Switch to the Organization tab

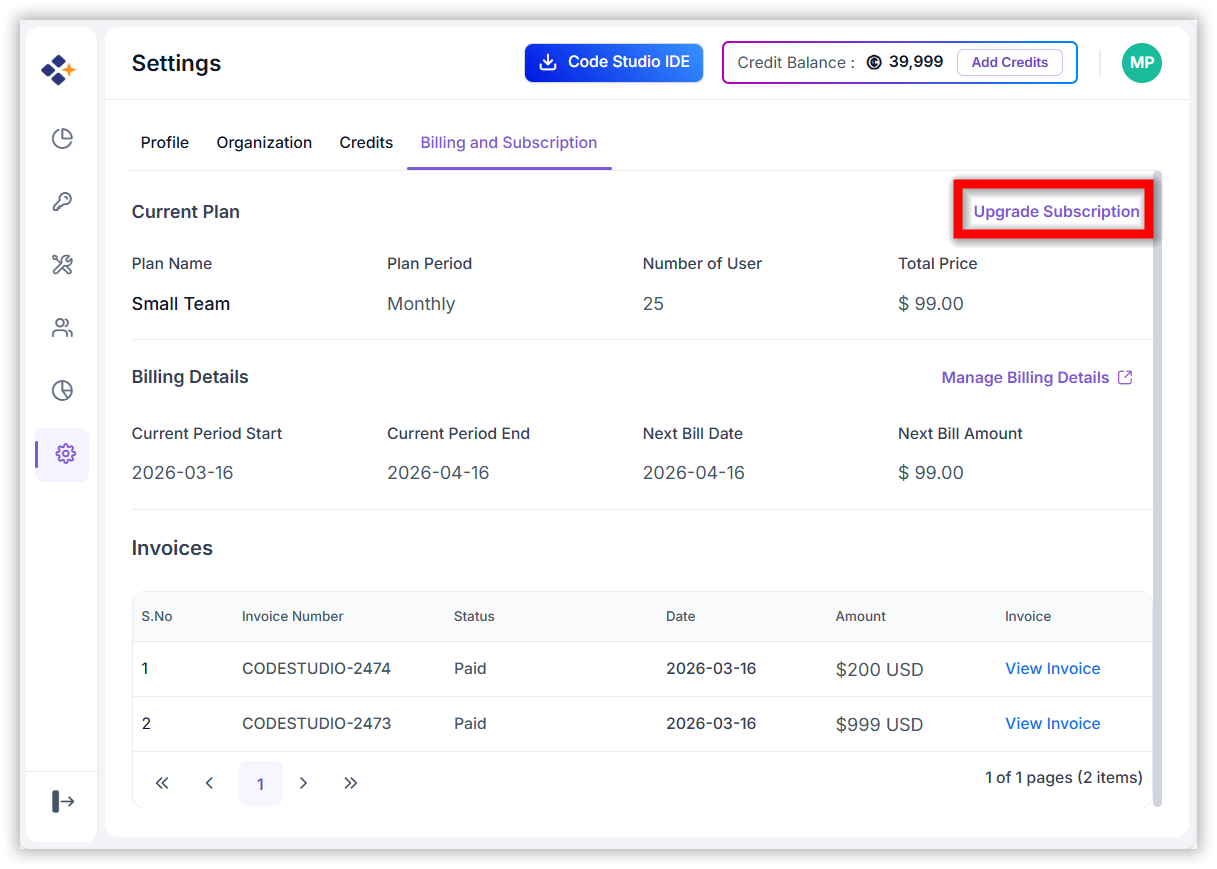(x=264, y=143)
